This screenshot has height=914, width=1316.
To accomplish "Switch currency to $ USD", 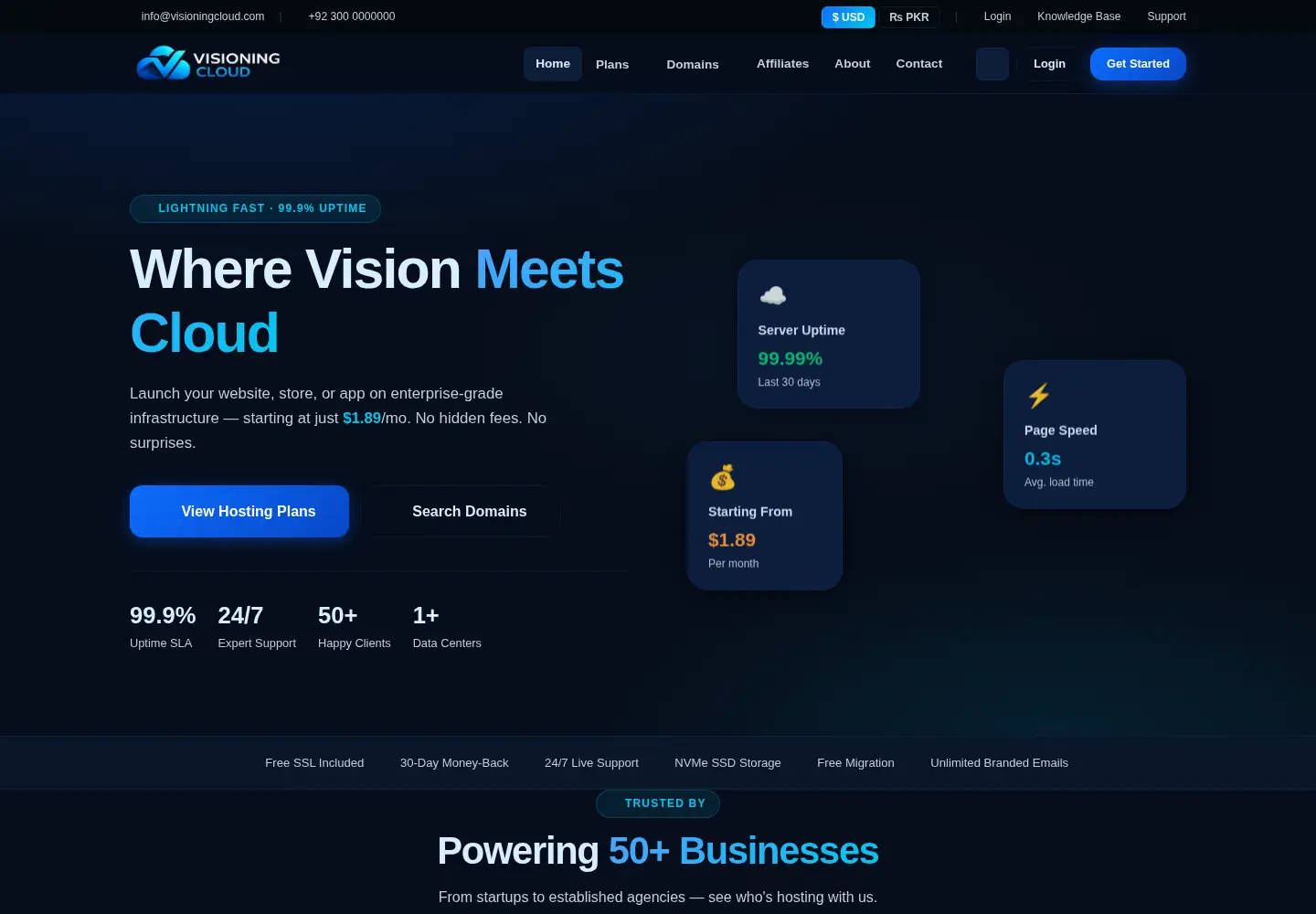I will 848,17.
